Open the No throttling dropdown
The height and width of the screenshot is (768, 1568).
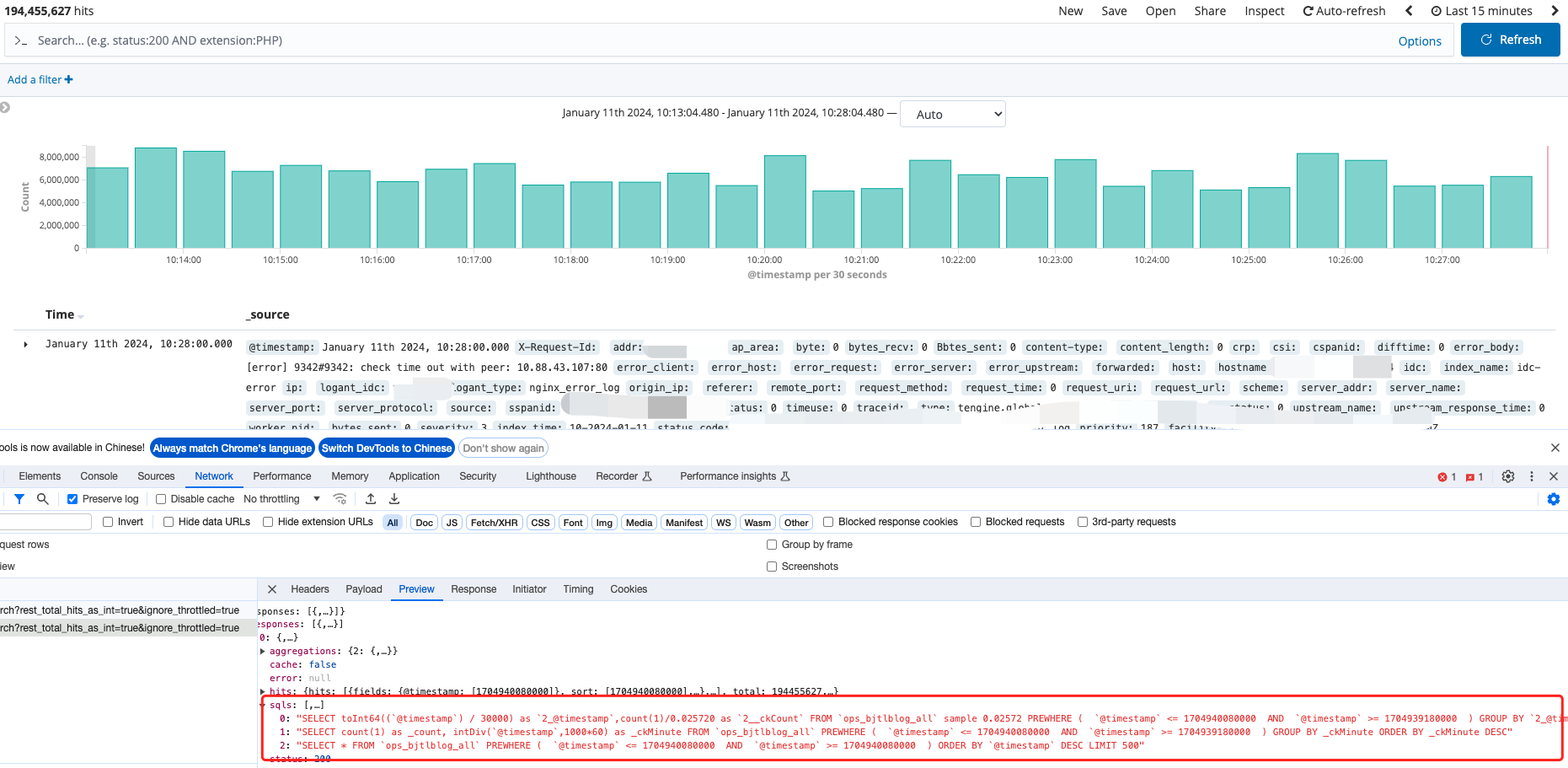[281, 499]
